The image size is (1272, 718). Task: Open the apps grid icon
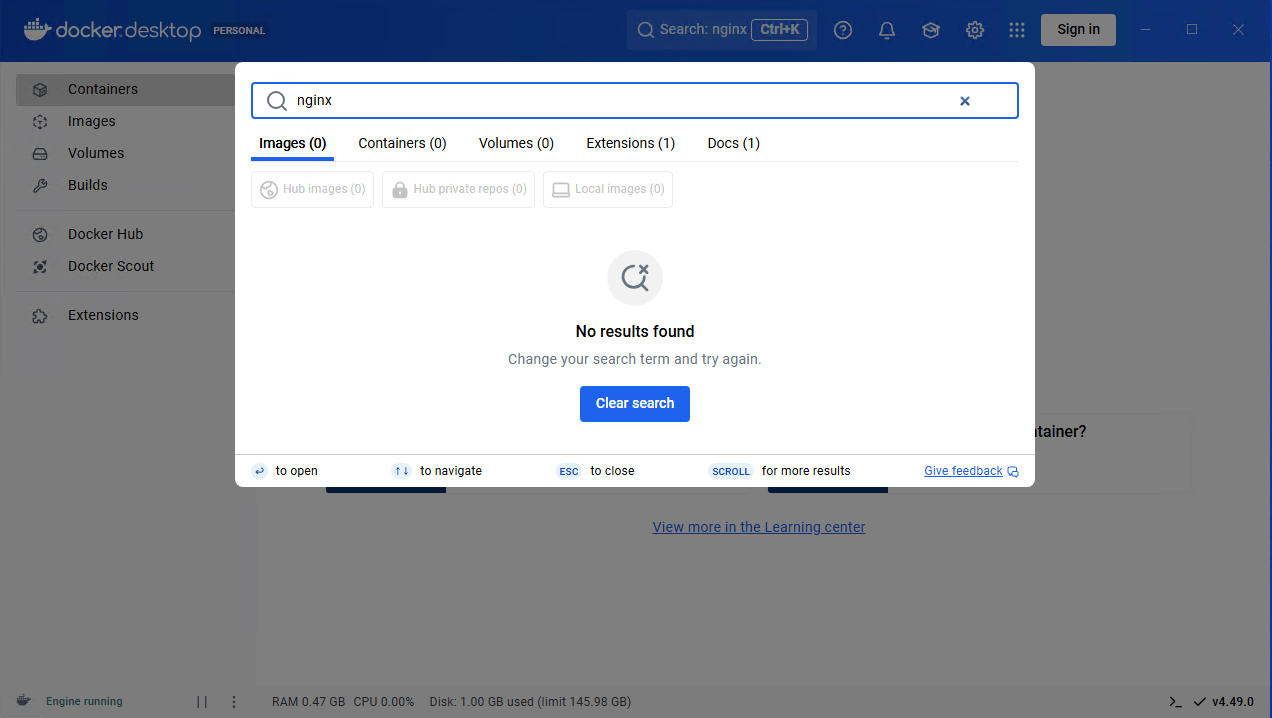click(1017, 30)
